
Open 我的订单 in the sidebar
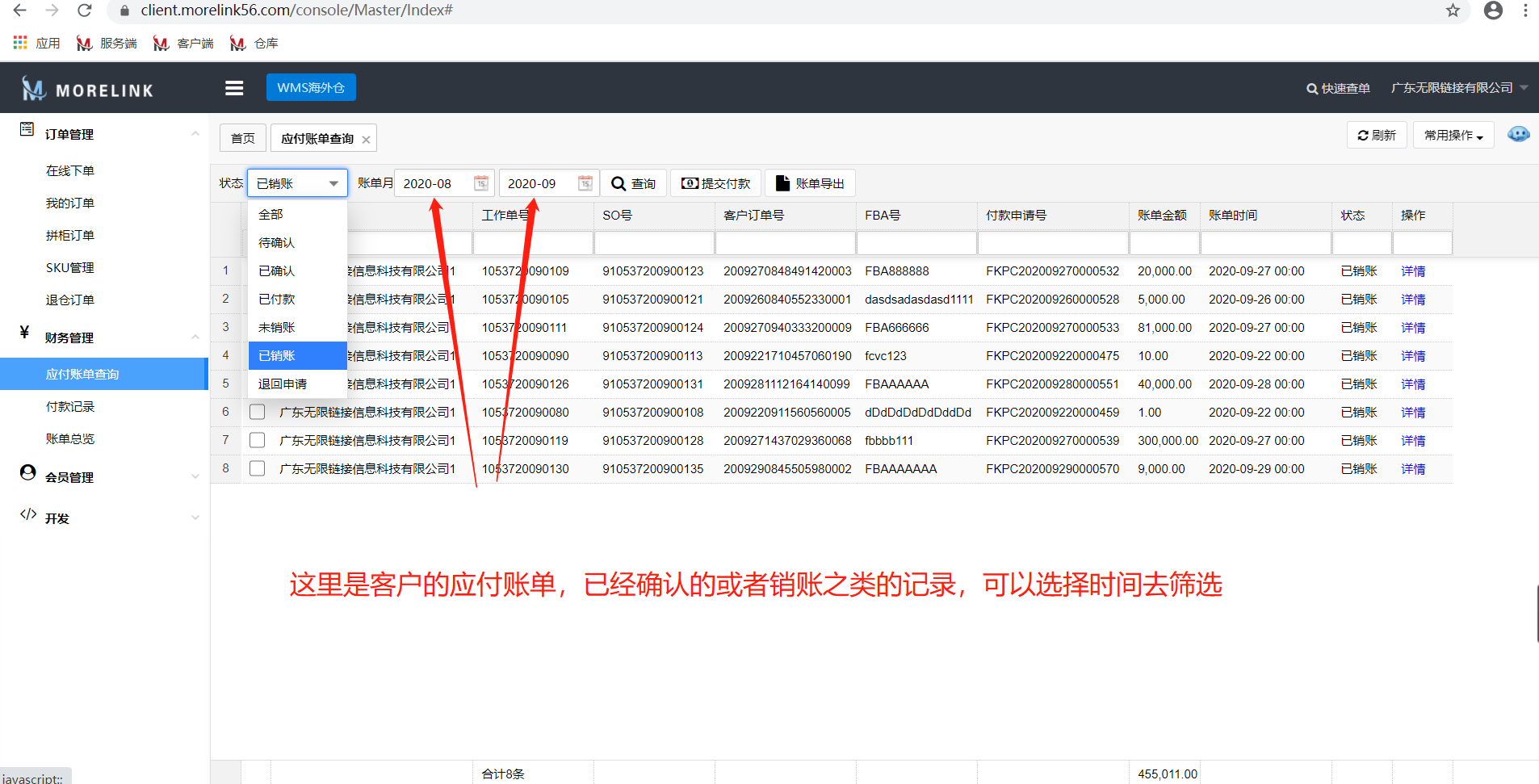(x=70, y=203)
